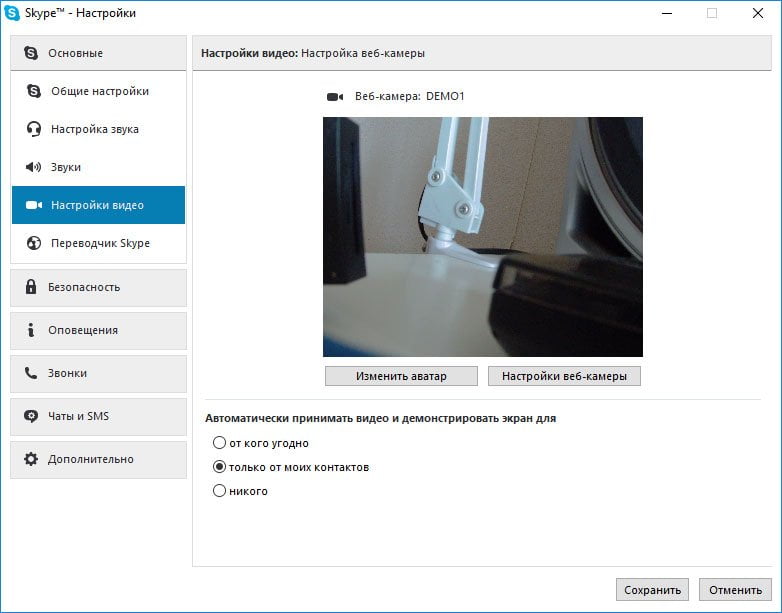Image resolution: width=782 pixels, height=613 pixels.
Task: Click the webcam video preview
Action: tap(483, 237)
